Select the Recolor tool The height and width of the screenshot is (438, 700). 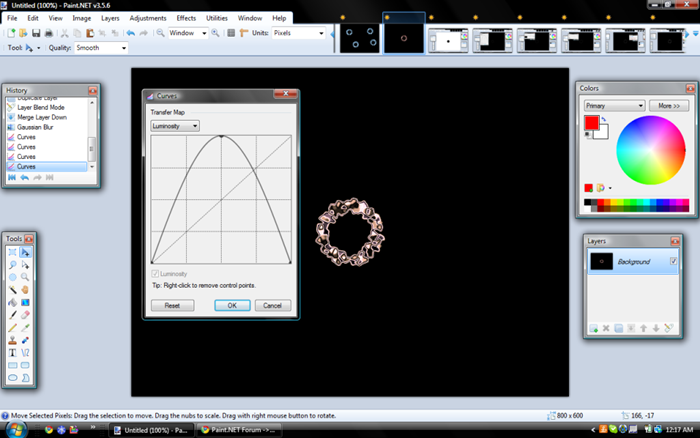point(25,340)
